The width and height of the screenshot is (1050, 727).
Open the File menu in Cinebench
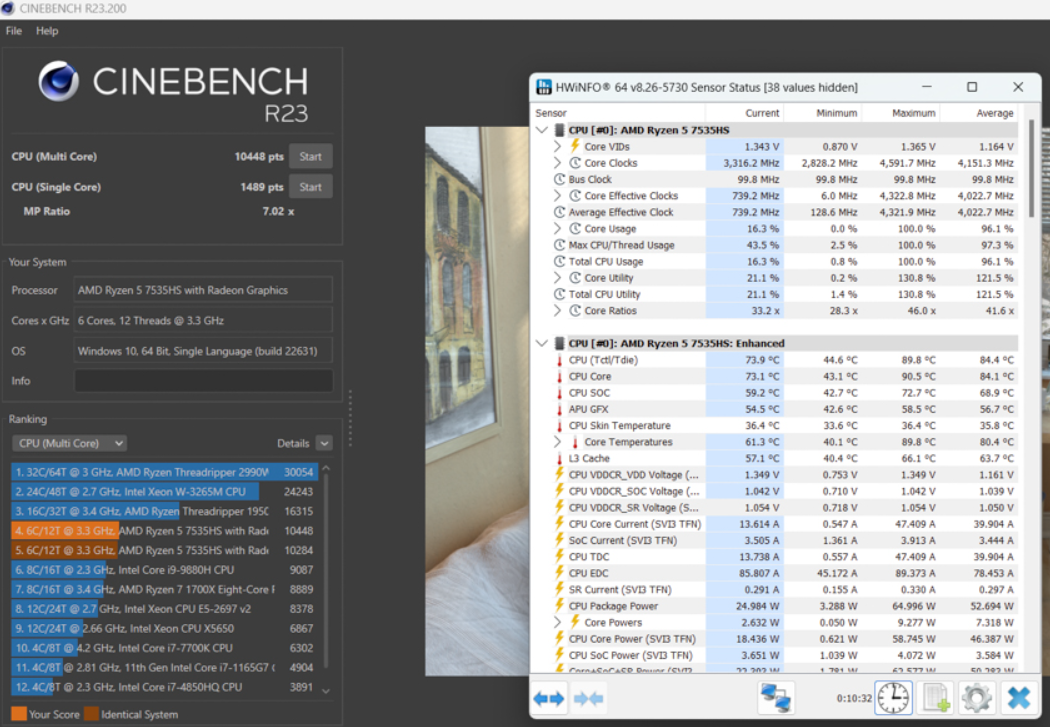click(x=14, y=31)
